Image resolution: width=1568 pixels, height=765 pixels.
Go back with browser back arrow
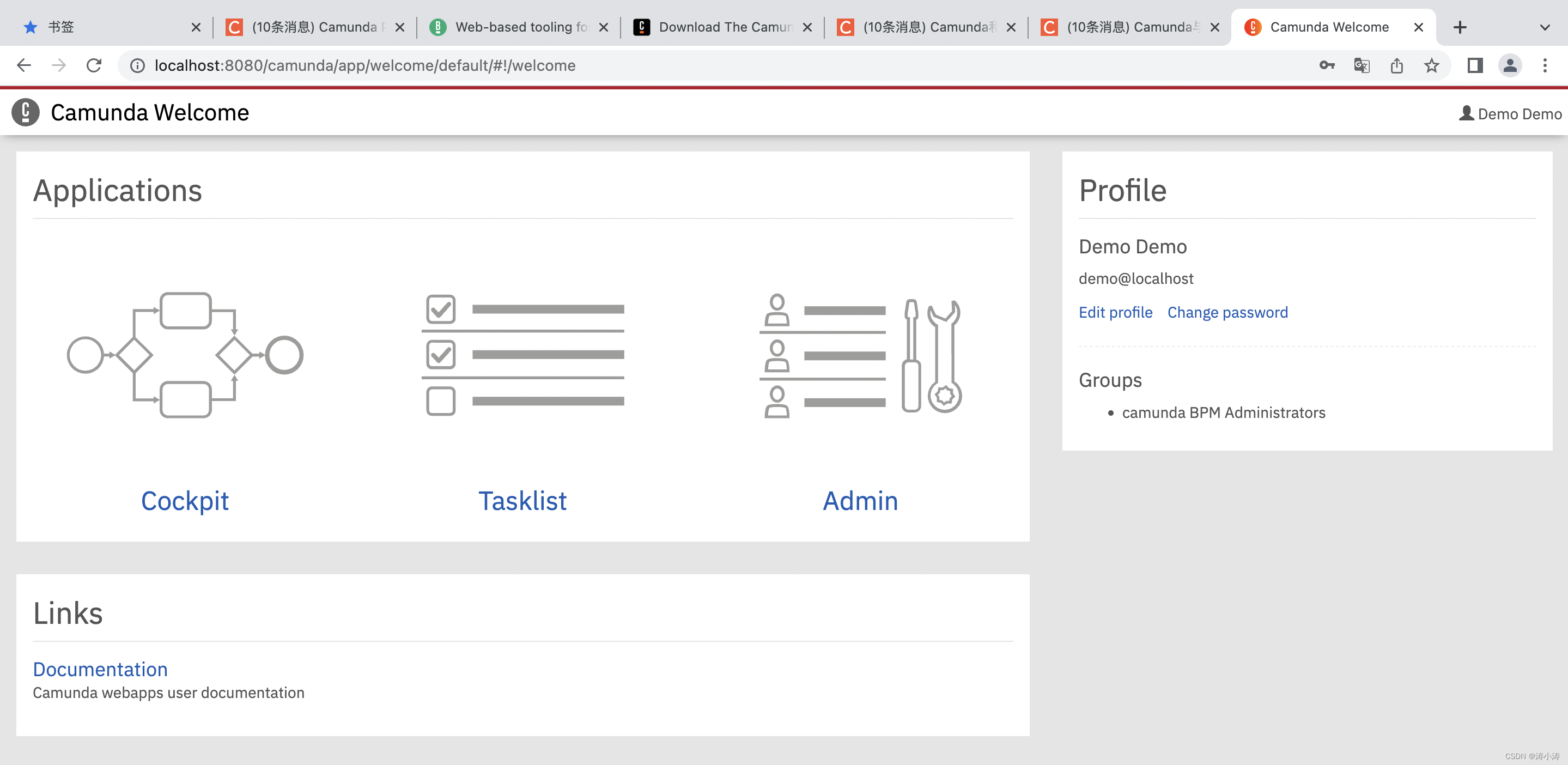pyautogui.click(x=24, y=65)
